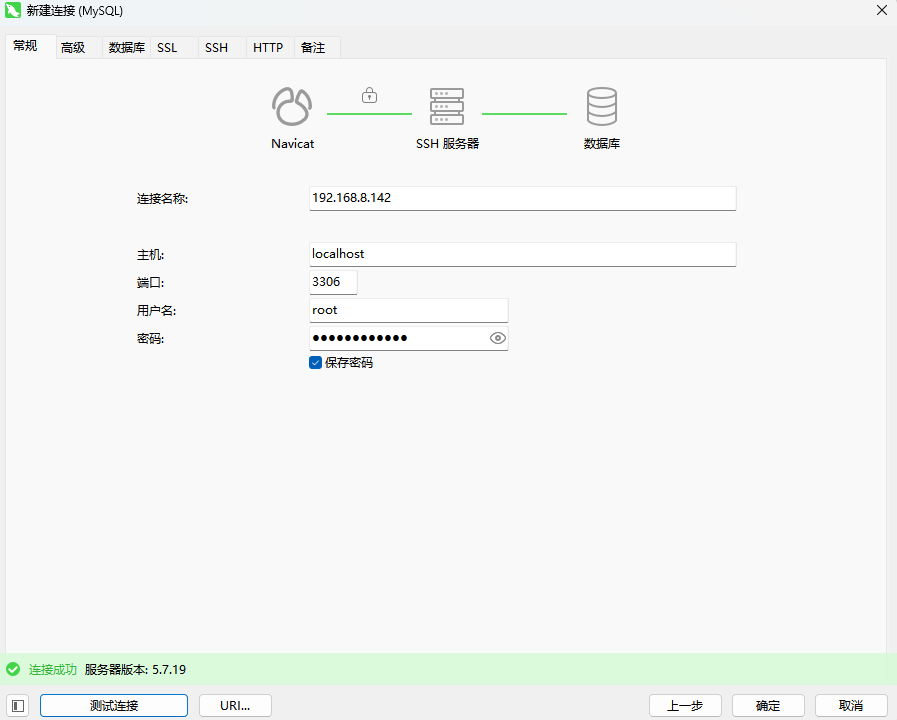The width and height of the screenshot is (897, 720).
Task: Click the 用户名: field label
Action: 156,311
